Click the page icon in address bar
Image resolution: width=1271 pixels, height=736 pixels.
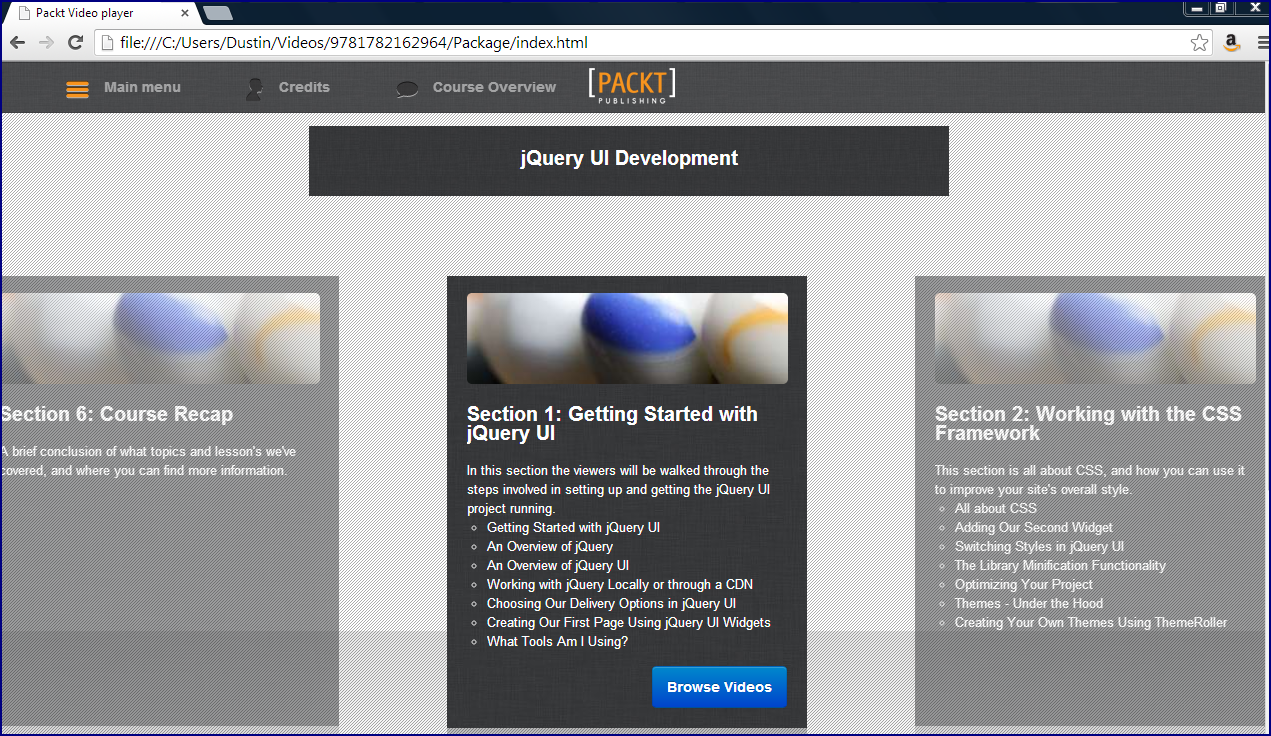[107, 42]
